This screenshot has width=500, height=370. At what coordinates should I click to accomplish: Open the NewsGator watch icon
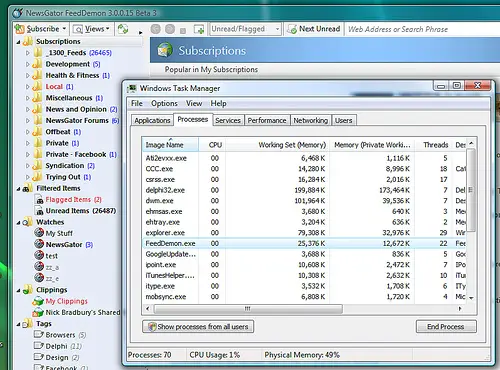click(x=39, y=244)
